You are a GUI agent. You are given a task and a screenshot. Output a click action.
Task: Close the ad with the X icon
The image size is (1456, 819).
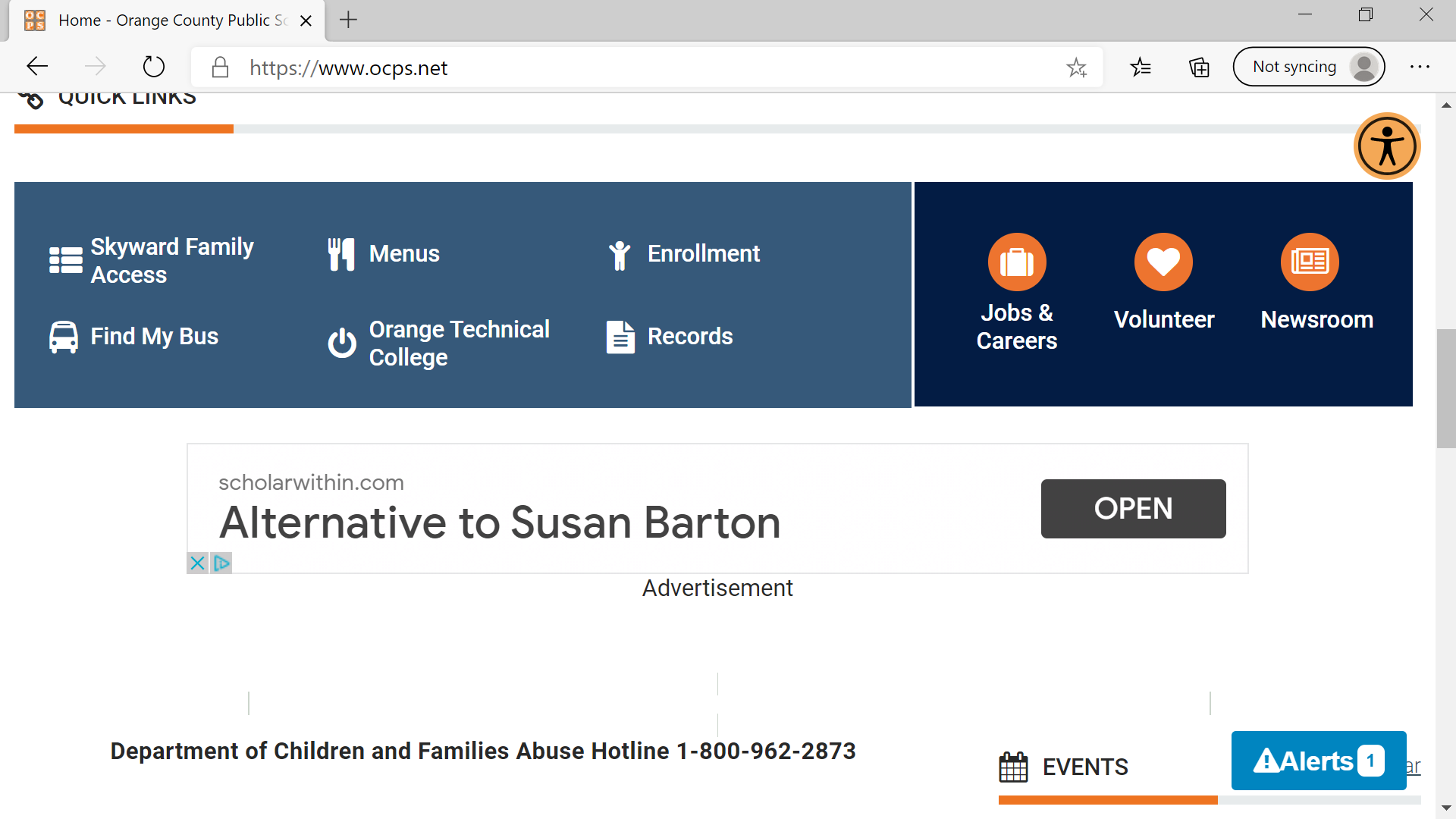click(x=197, y=563)
